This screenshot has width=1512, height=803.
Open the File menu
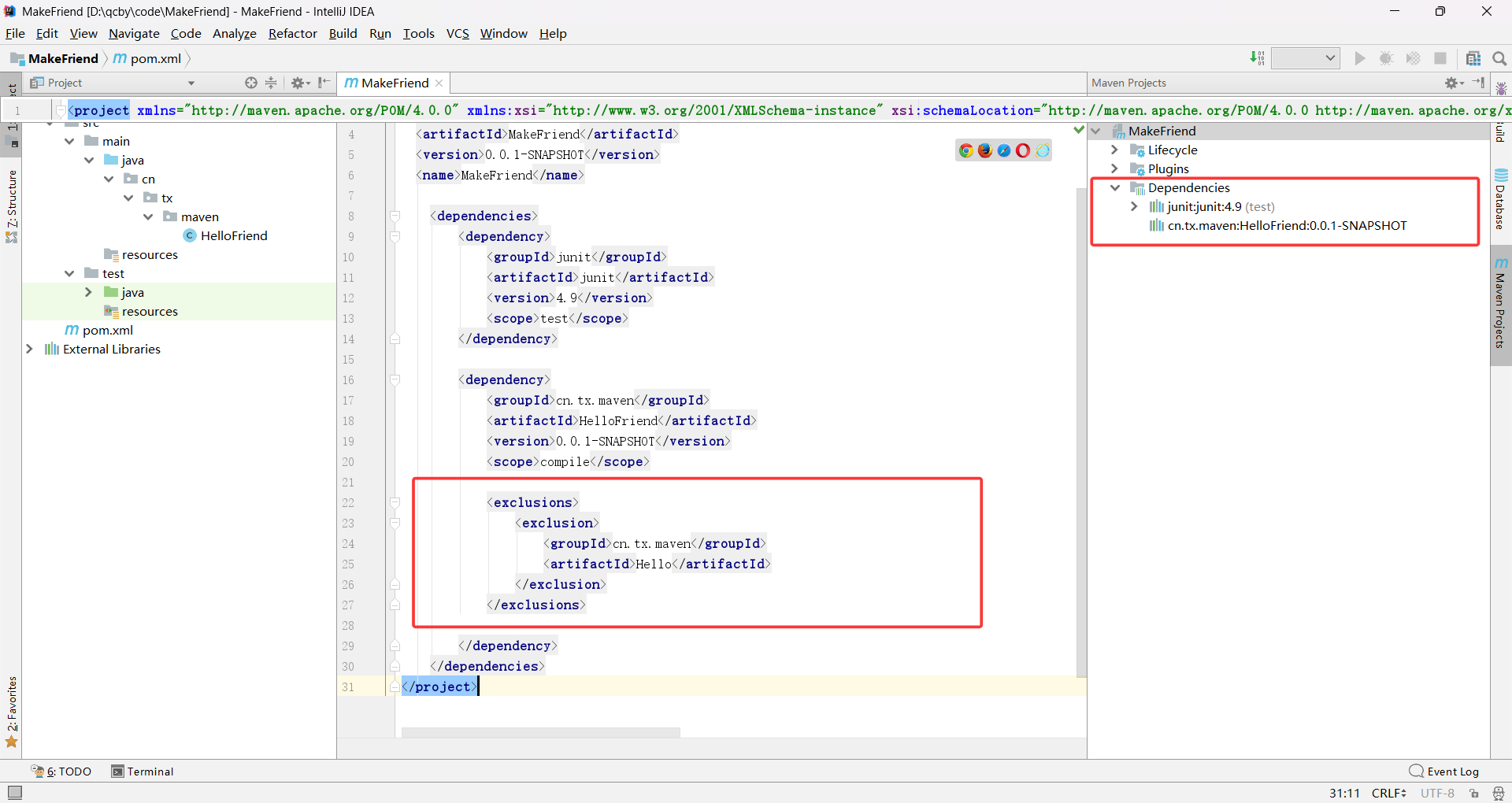[x=15, y=33]
